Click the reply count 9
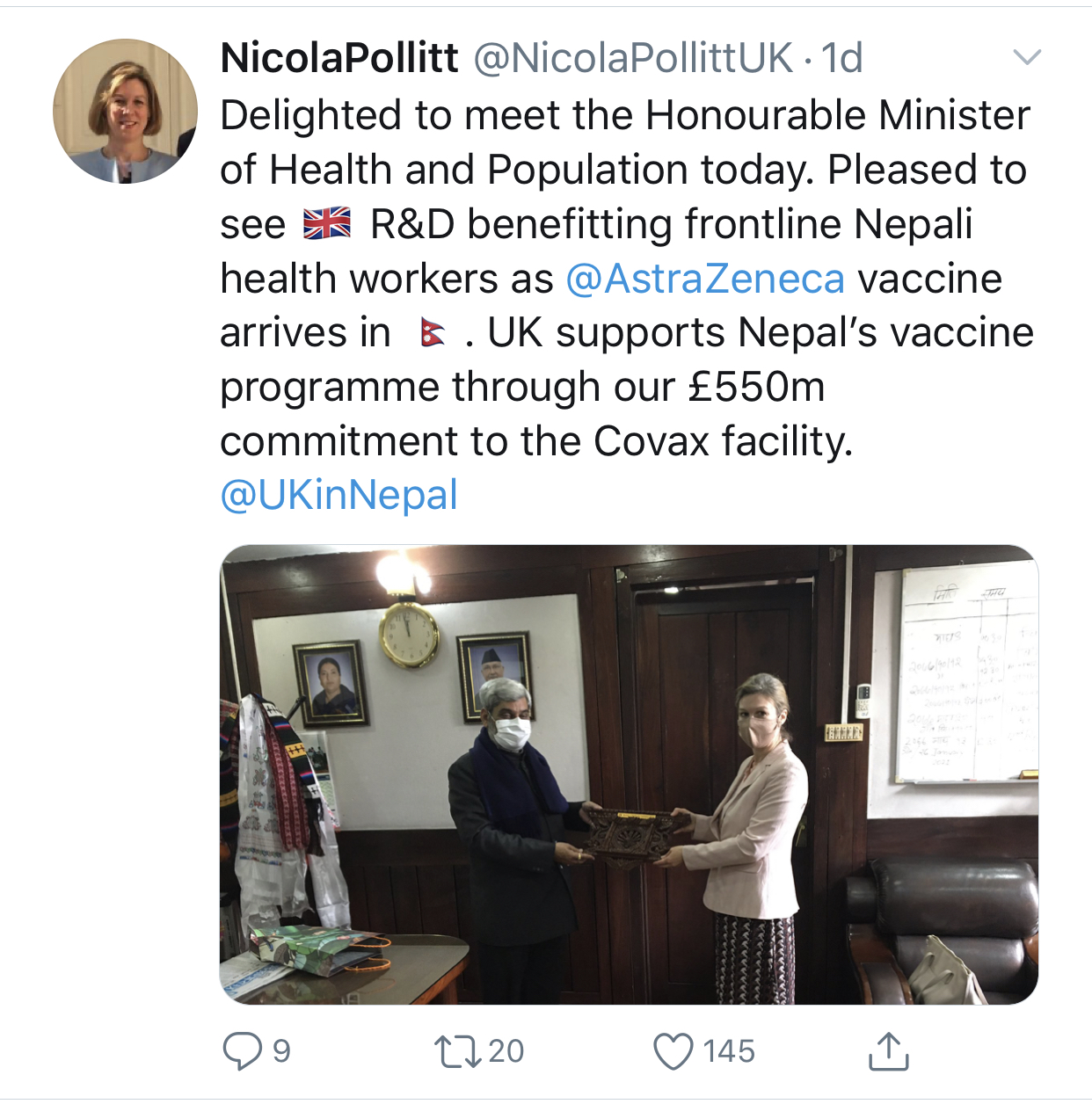Screen dimensions: 1092x1104 click(x=281, y=1051)
